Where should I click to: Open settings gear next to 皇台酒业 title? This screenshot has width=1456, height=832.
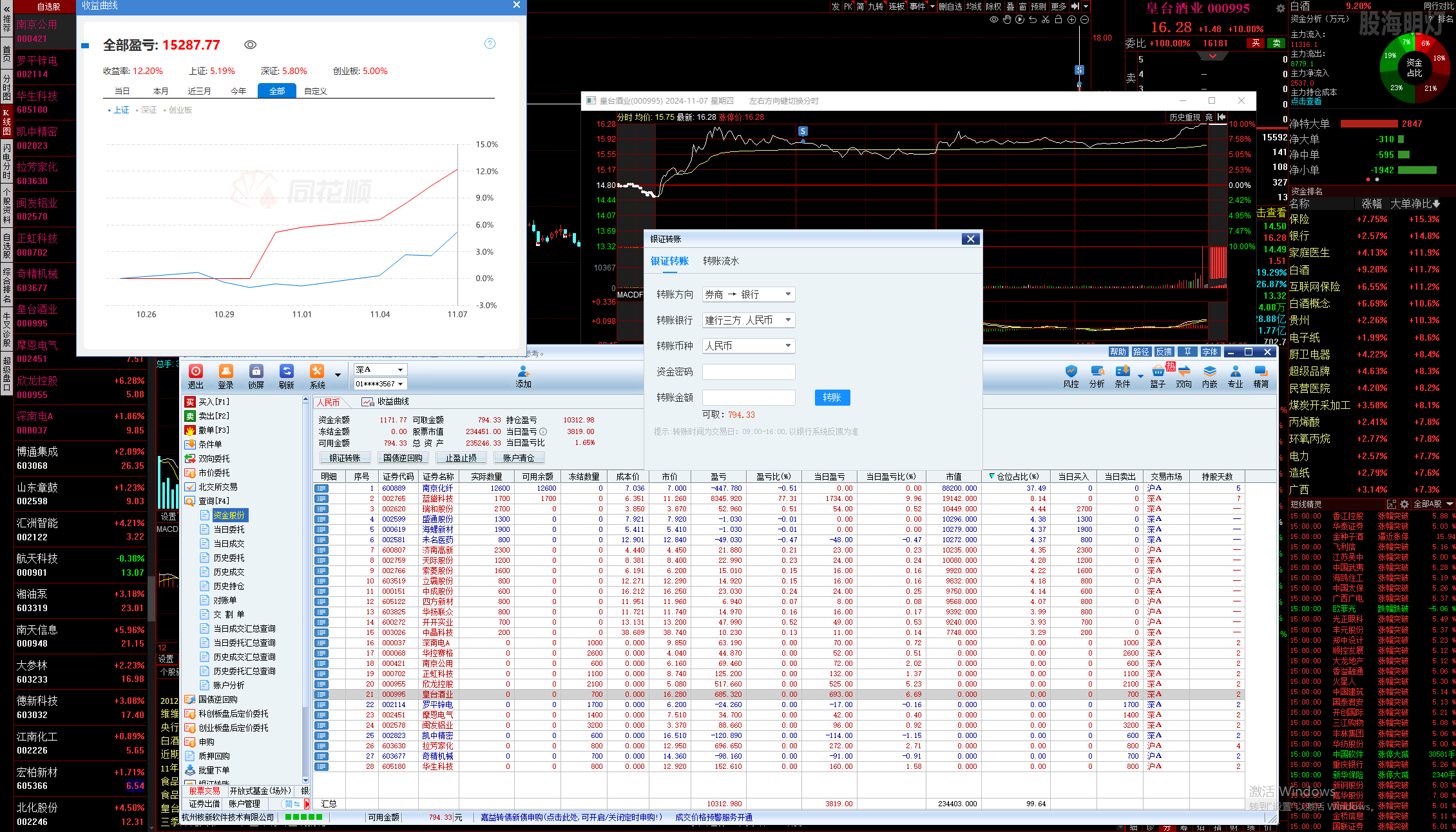(x=1280, y=8)
